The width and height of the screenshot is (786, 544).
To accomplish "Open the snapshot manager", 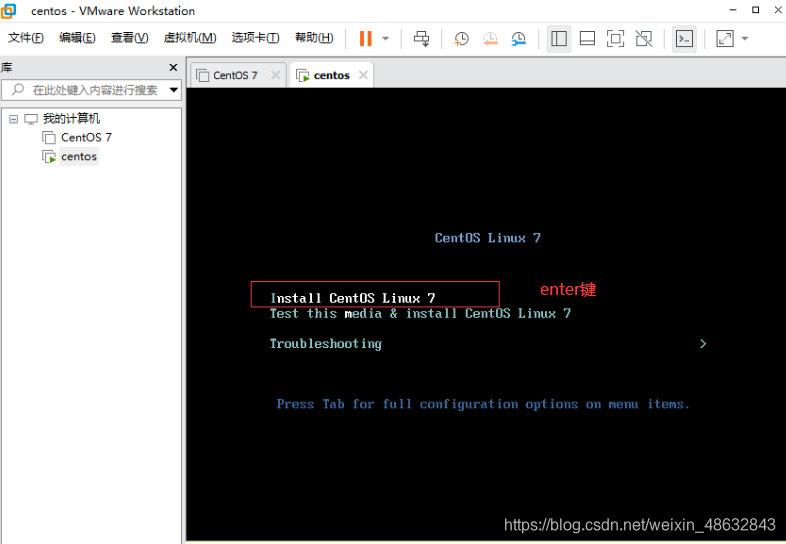I will tap(519, 39).
